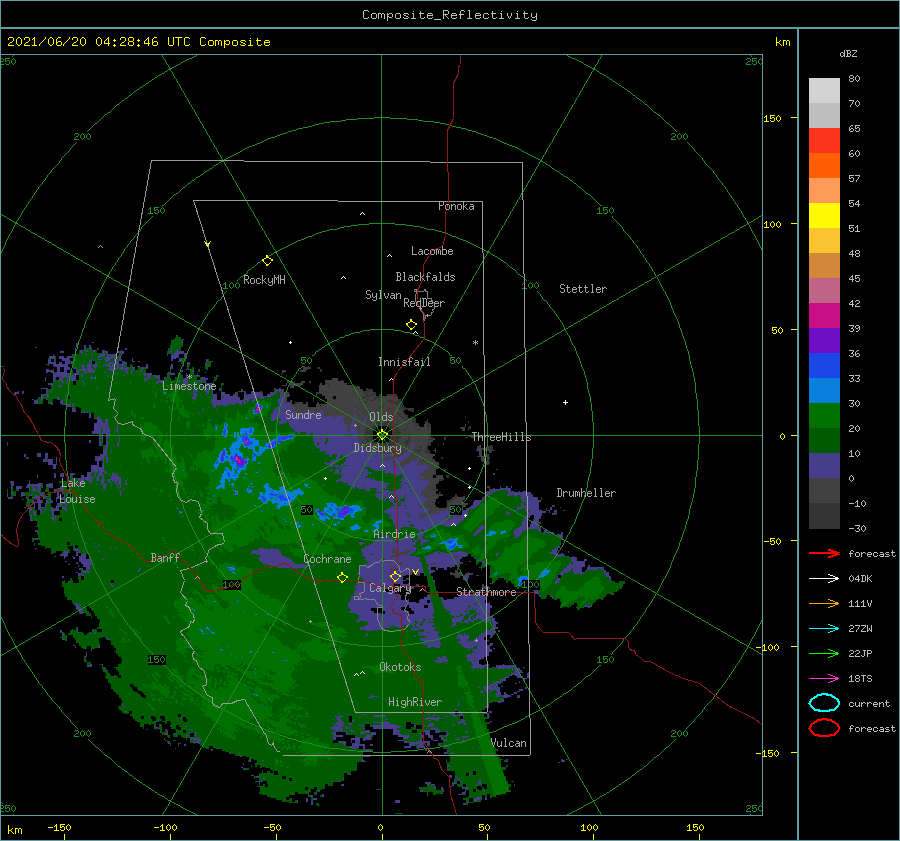The height and width of the screenshot is (841, 900).
Task: Click the red forecast ellipse icon
Action: [x=824, y=728]
